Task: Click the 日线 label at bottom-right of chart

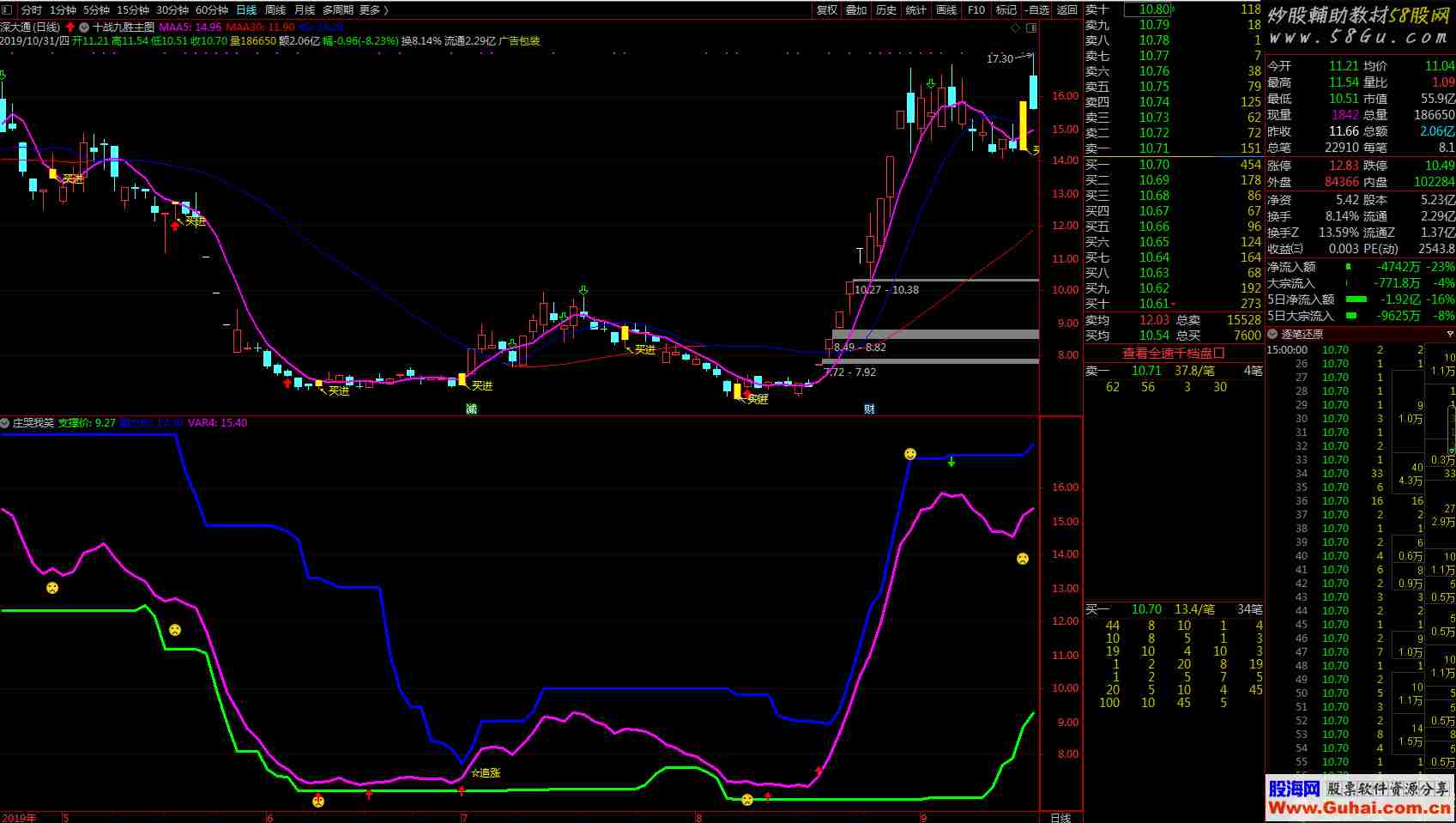Action: coord(1060,818)
